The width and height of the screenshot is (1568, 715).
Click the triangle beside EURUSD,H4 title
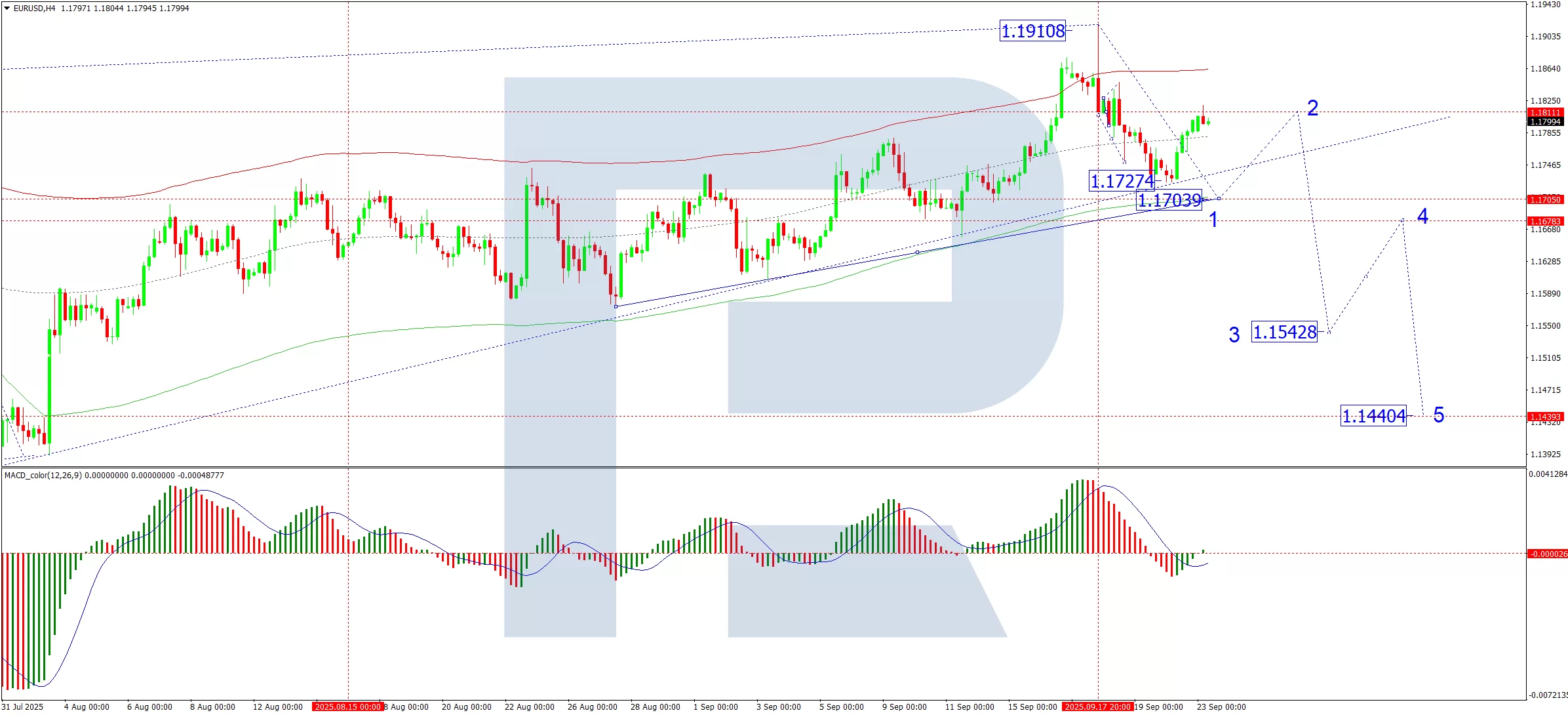(x=7, y=9)
